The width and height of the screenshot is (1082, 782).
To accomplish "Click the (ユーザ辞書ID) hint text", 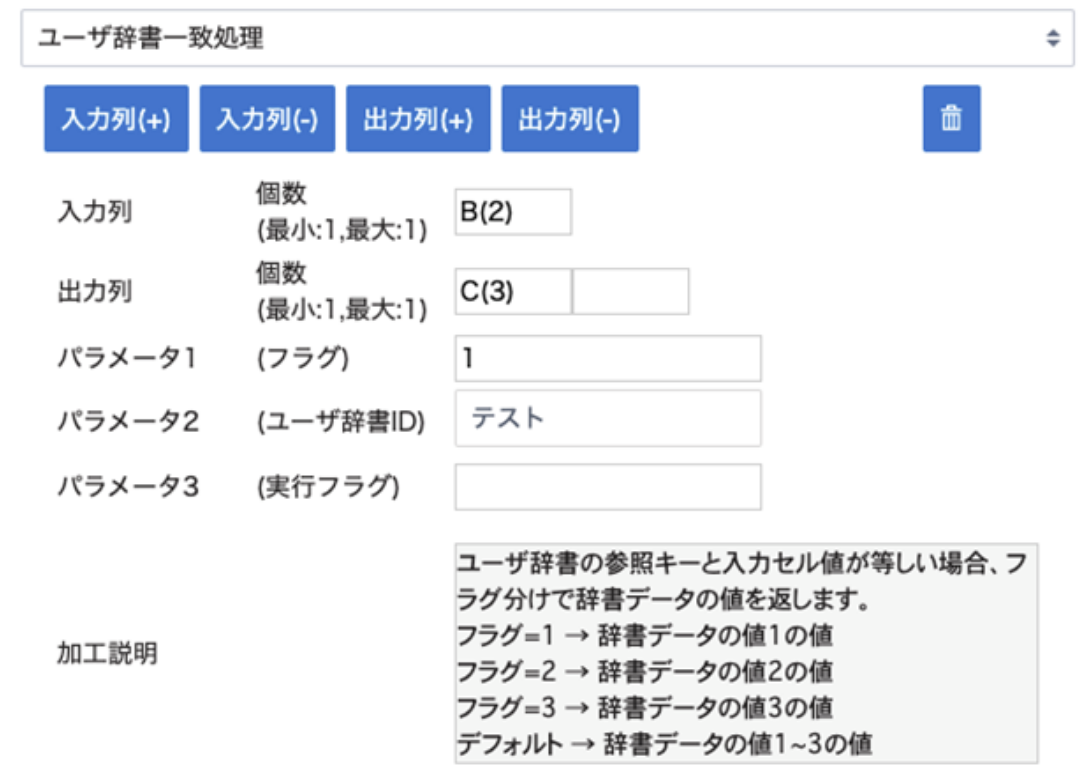I will pos(341,422).
